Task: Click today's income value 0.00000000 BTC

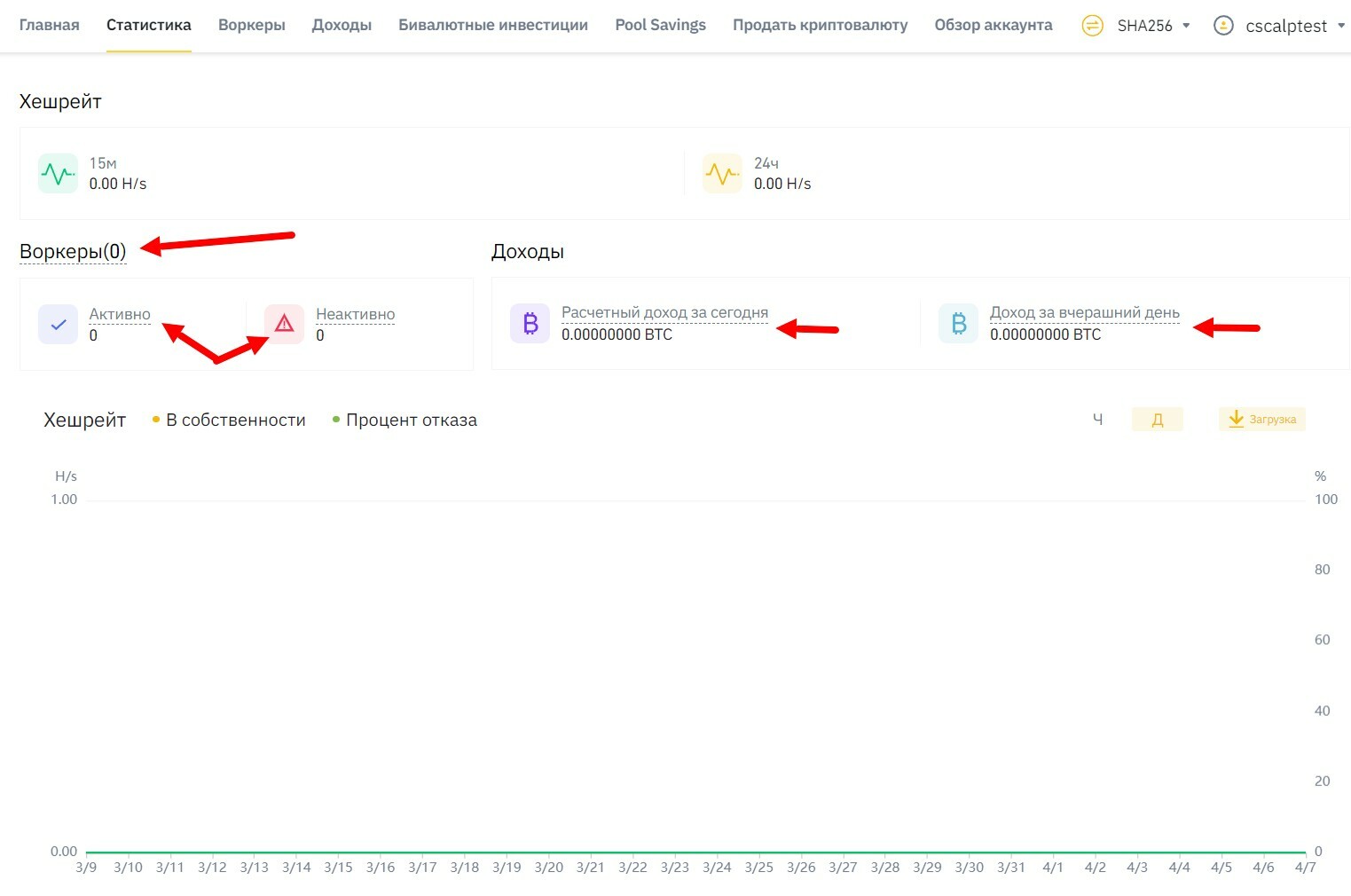Action: pyautogui.click(x=617, y=334)
